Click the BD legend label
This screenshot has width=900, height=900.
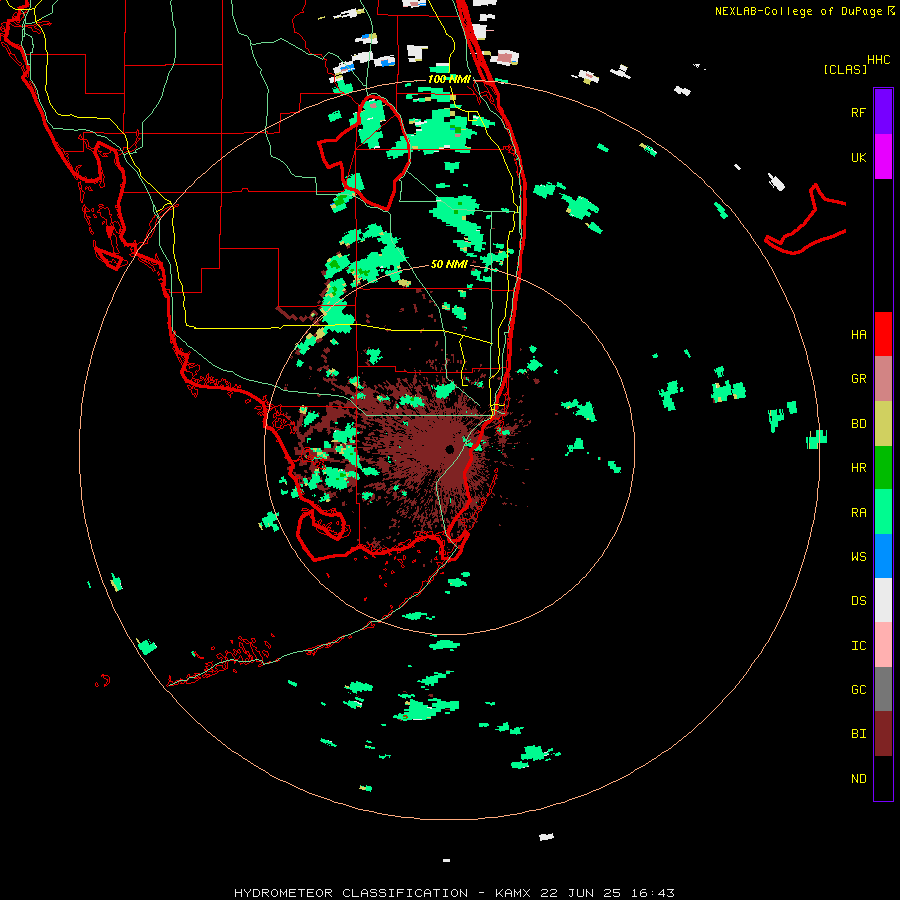tap(858, 424)
